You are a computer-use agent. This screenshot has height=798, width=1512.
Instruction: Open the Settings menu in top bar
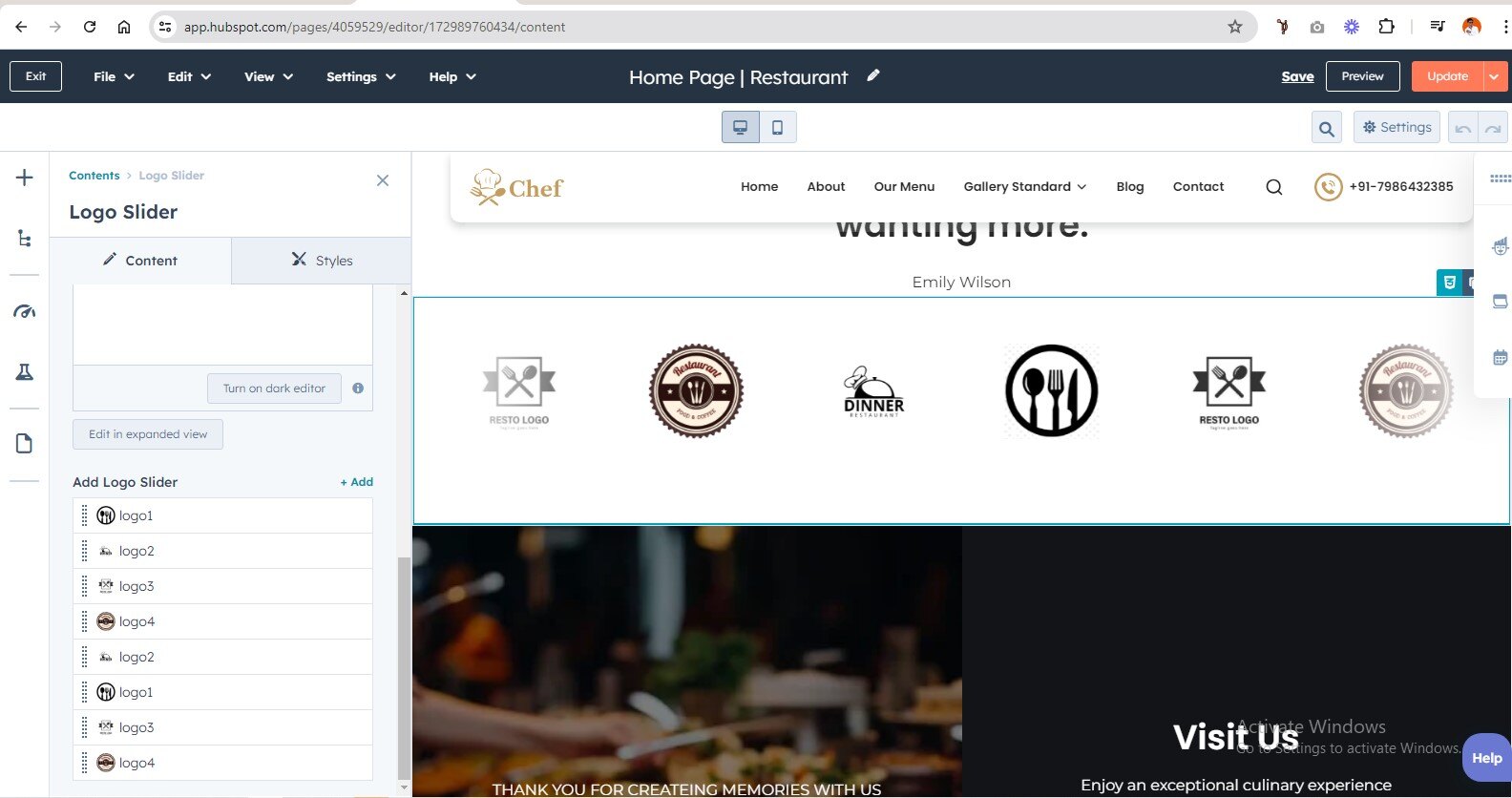pos(360,76)
